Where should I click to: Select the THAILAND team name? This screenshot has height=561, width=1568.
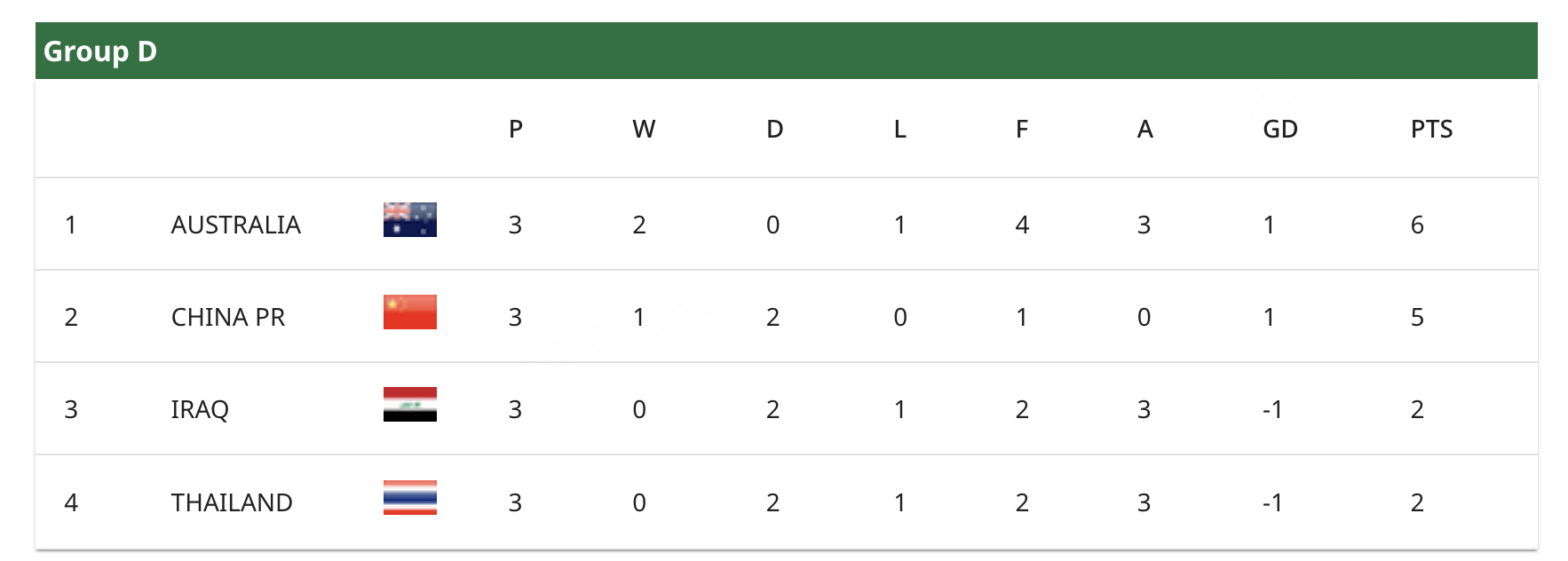231,502
